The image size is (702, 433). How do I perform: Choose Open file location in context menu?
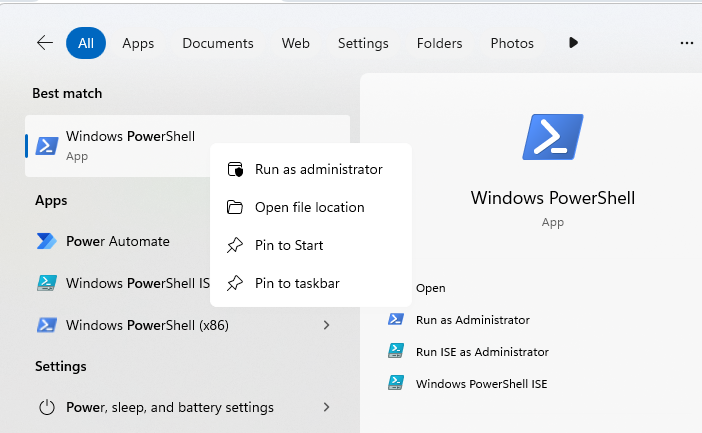pos(311,207)
